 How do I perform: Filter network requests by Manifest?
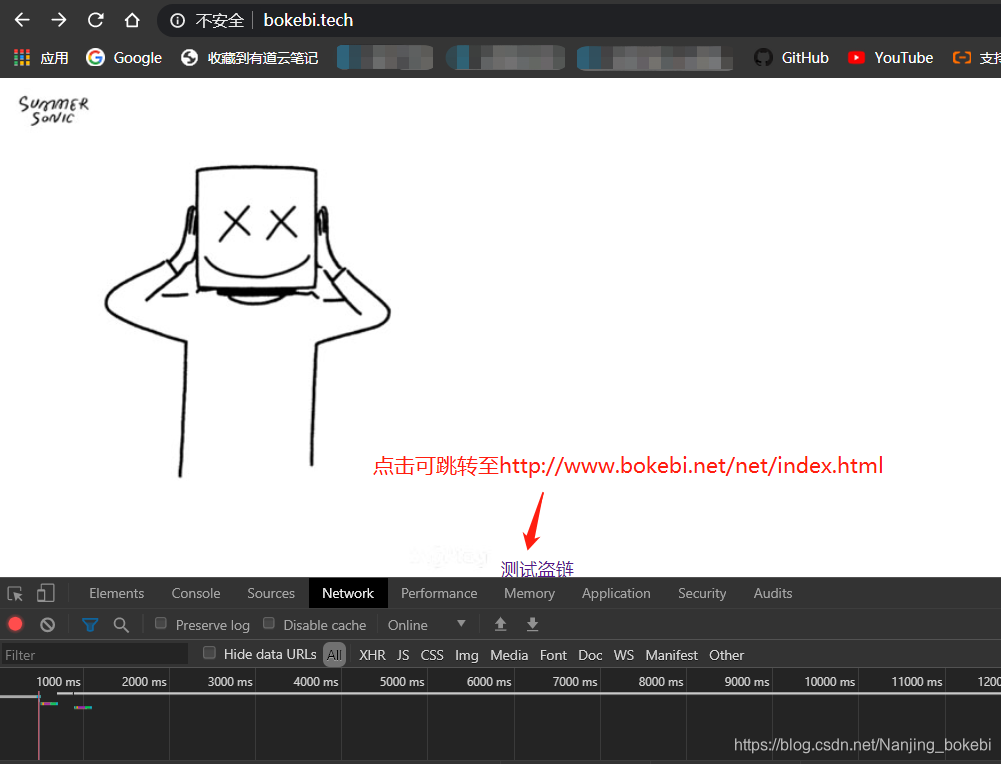pos(672,655)
